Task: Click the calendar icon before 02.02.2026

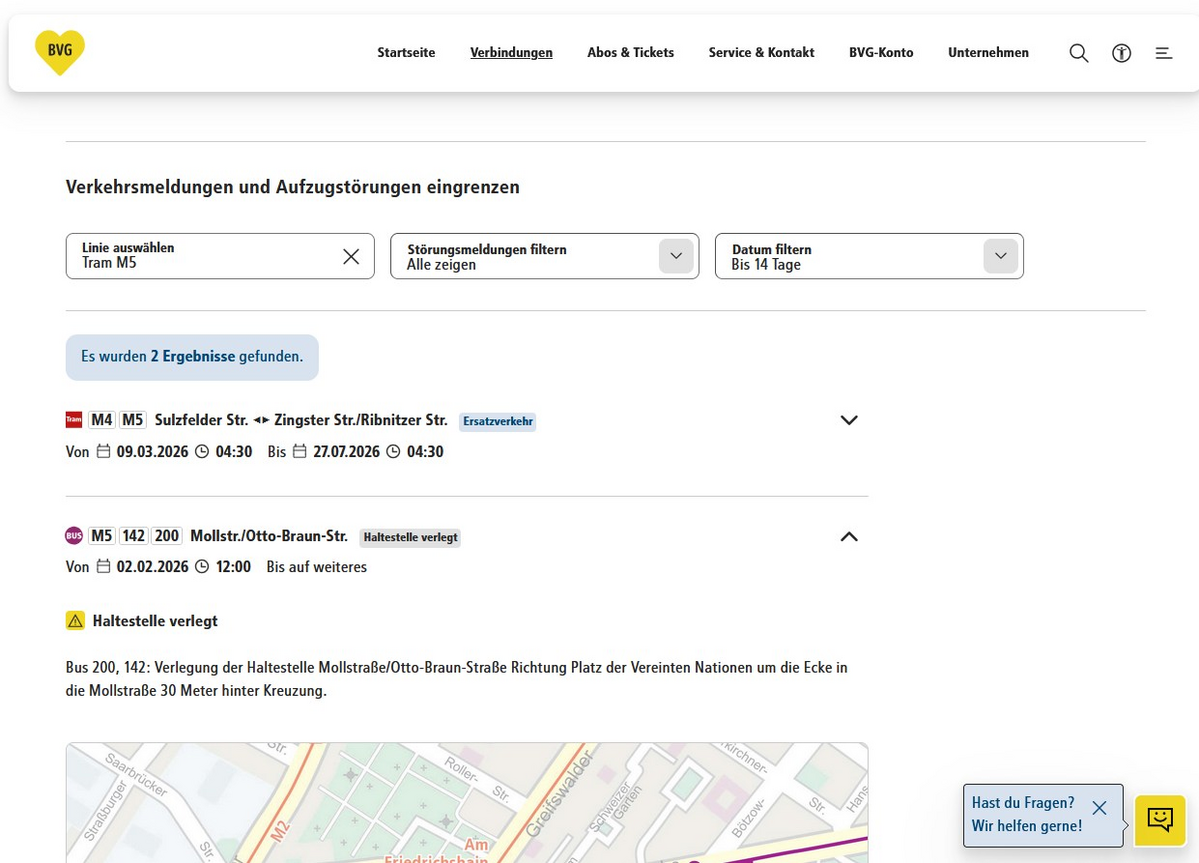Action: point(103,566)
